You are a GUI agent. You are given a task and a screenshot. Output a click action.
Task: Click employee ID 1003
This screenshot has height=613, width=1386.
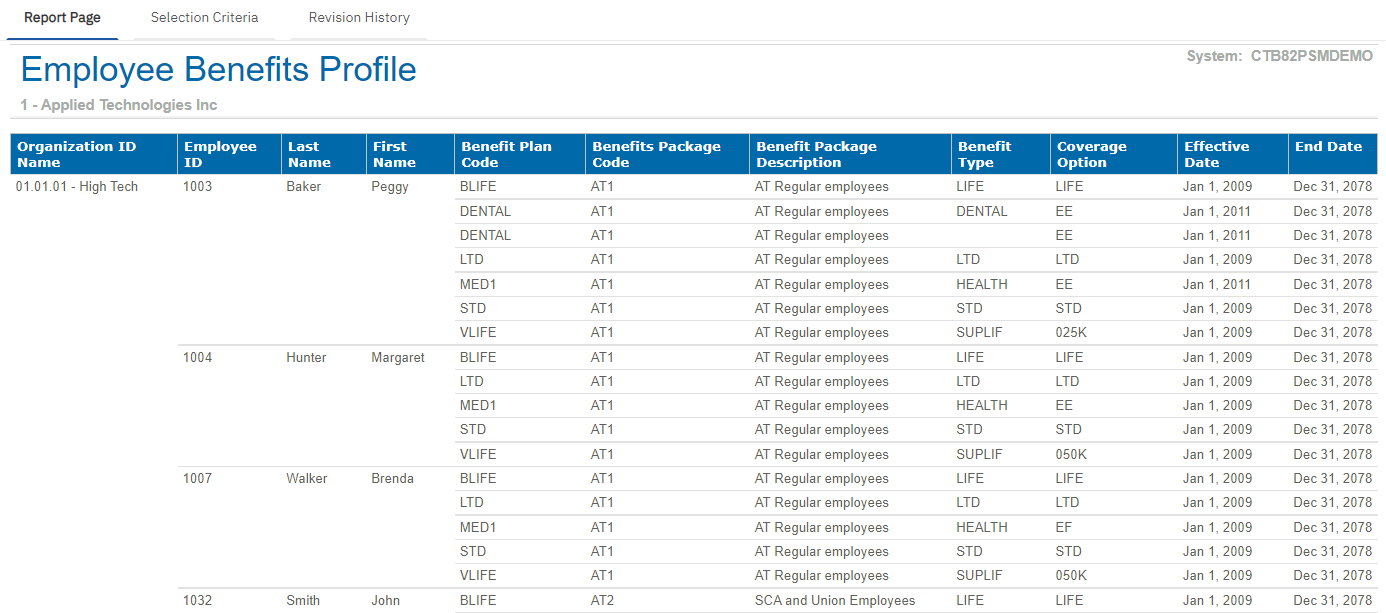pos(198,187)
